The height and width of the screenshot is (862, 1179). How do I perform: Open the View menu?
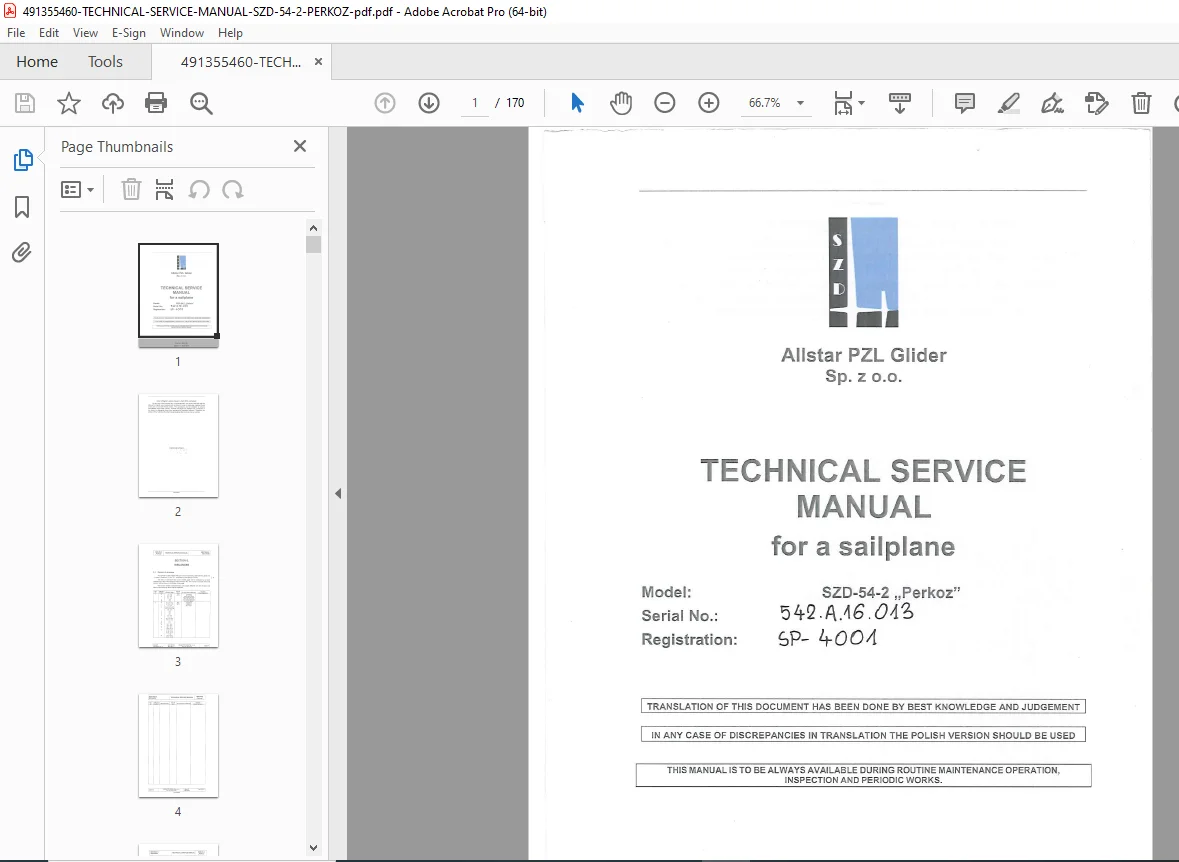click(85, 33)
